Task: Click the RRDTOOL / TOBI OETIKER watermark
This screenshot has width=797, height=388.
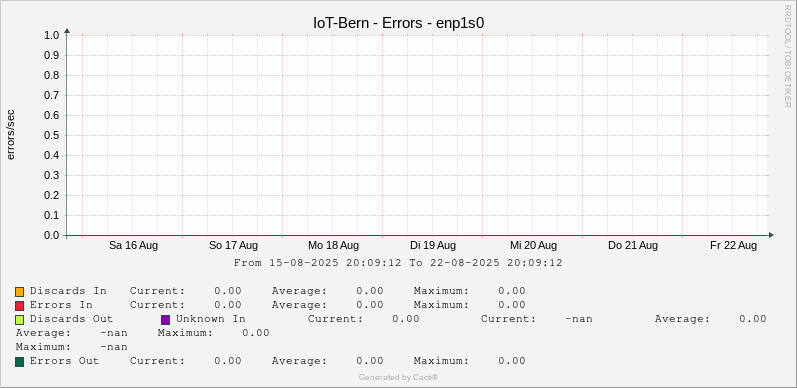Action: 787,56
